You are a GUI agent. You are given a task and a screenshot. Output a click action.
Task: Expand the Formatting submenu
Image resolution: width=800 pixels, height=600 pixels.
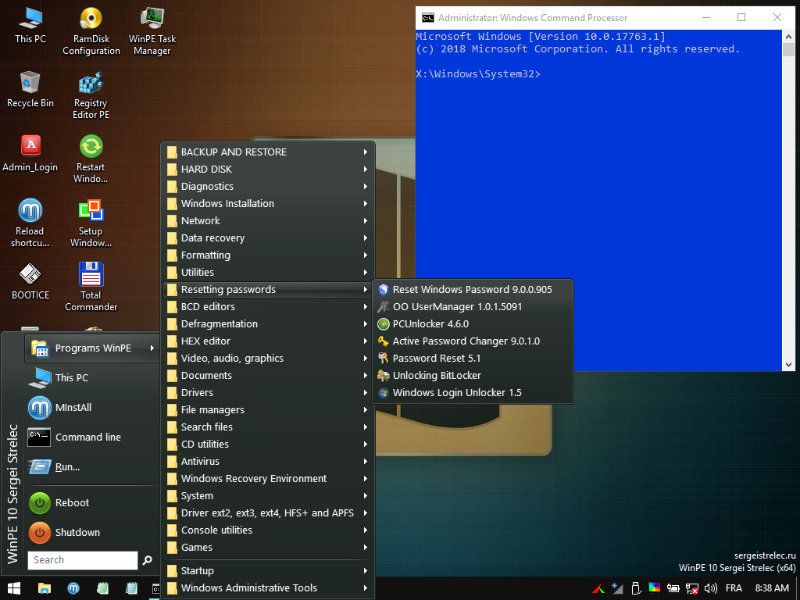coord(268,255)
